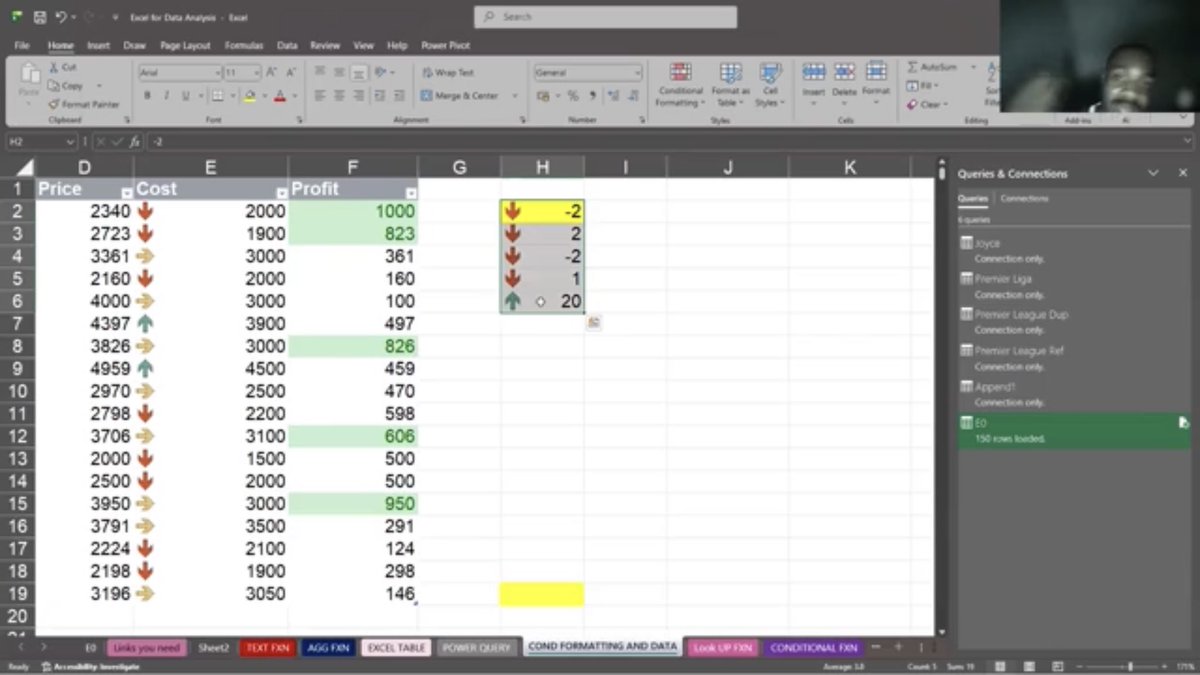The image size is (1200, 675).
Task: Open the TEXT FXN sheet tab
Action: pos(268,648)
